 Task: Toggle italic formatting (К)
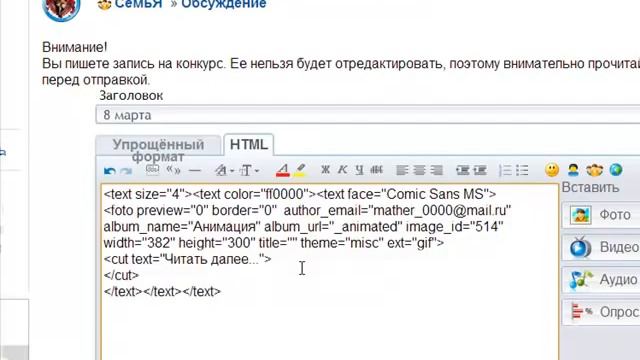click(342, 170)
